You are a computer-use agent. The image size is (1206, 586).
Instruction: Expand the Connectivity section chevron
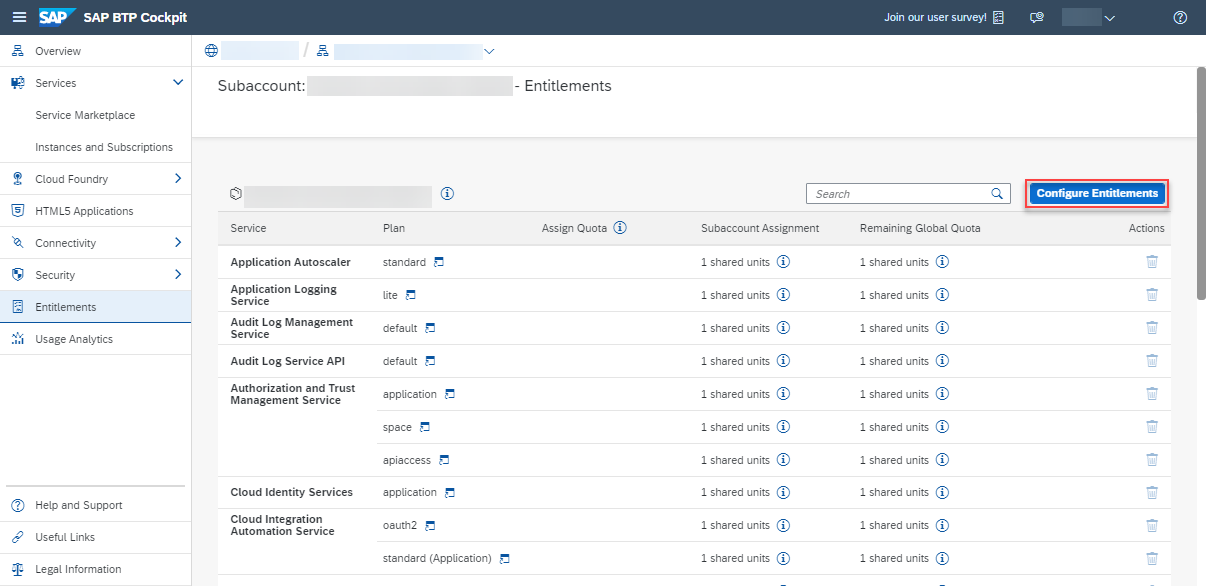pos(178,243)
